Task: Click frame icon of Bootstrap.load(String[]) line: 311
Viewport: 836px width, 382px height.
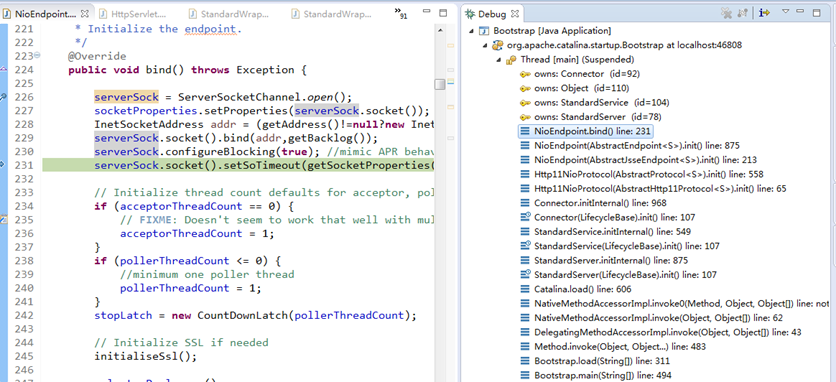Action: [x=525, y=361]
